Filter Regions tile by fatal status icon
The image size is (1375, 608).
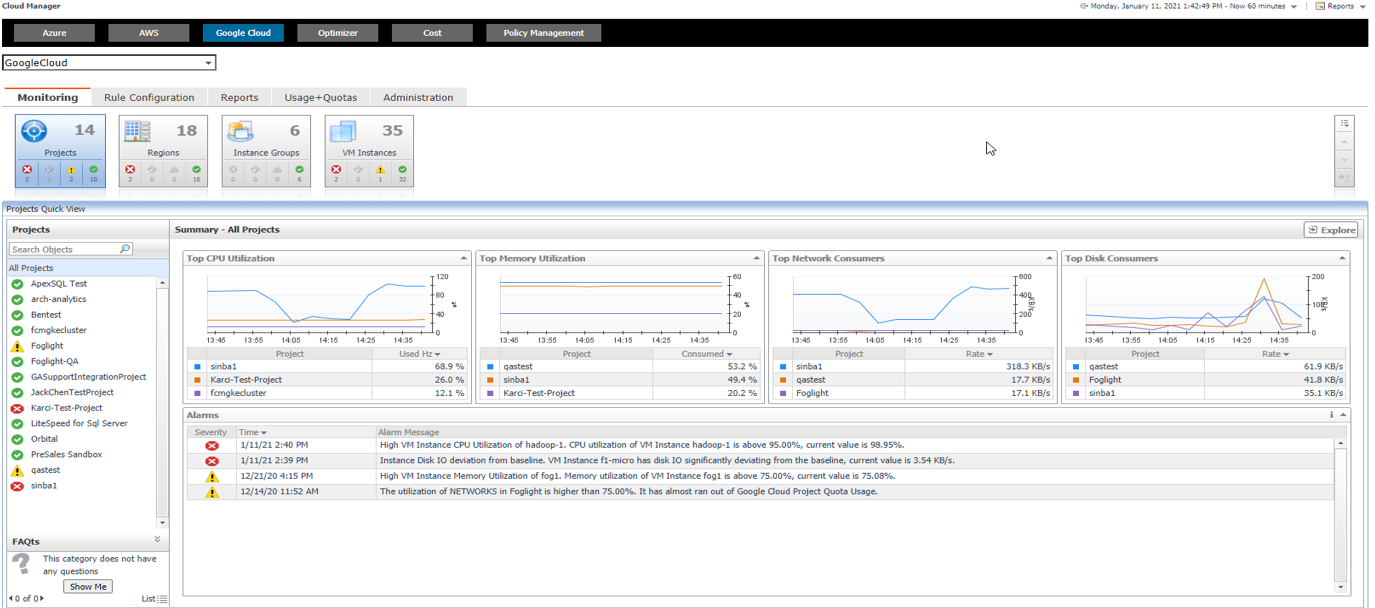(130, 170)
